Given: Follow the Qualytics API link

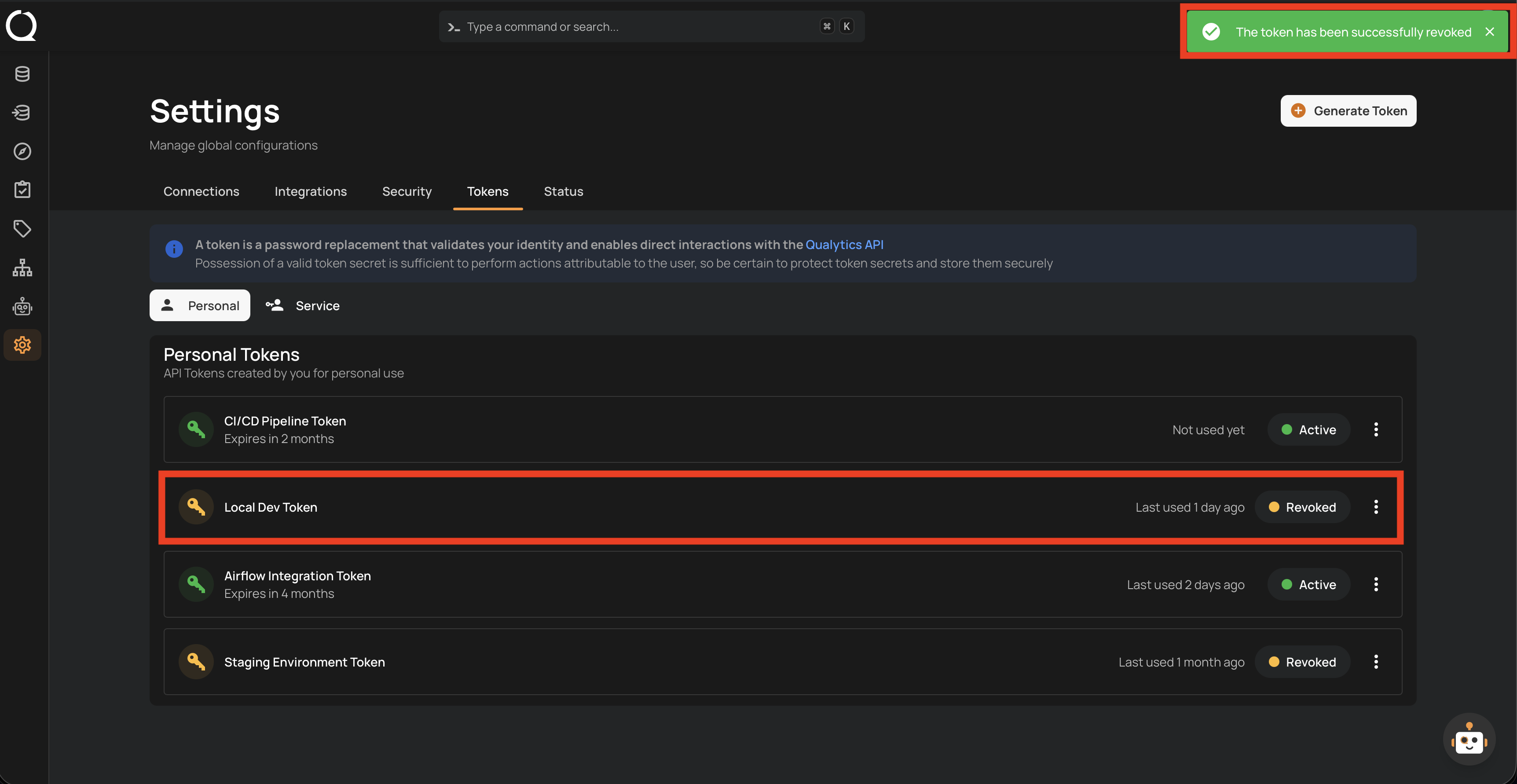Looking at the screenshot, I should [x=844, y=245].
